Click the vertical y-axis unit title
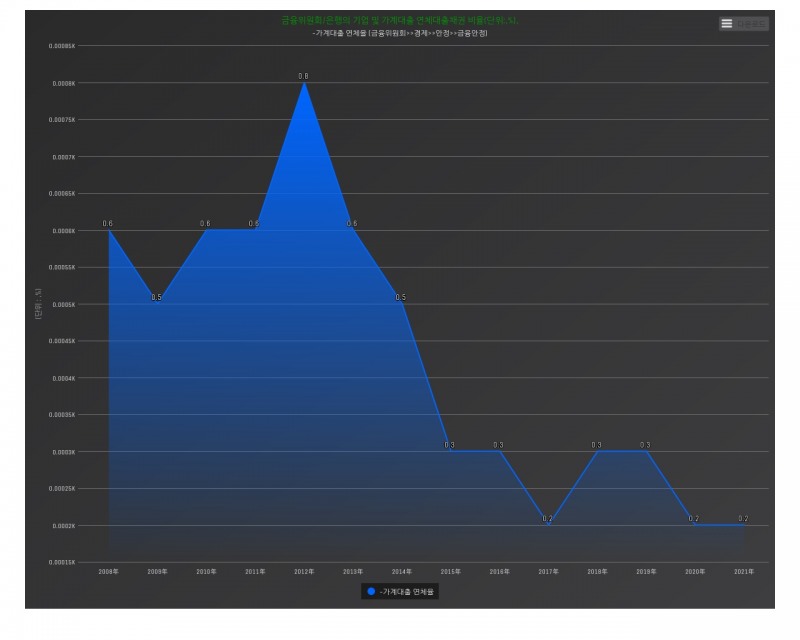This screenshot has width=800, height=640. pyautogui.click(x=38, y=304)
